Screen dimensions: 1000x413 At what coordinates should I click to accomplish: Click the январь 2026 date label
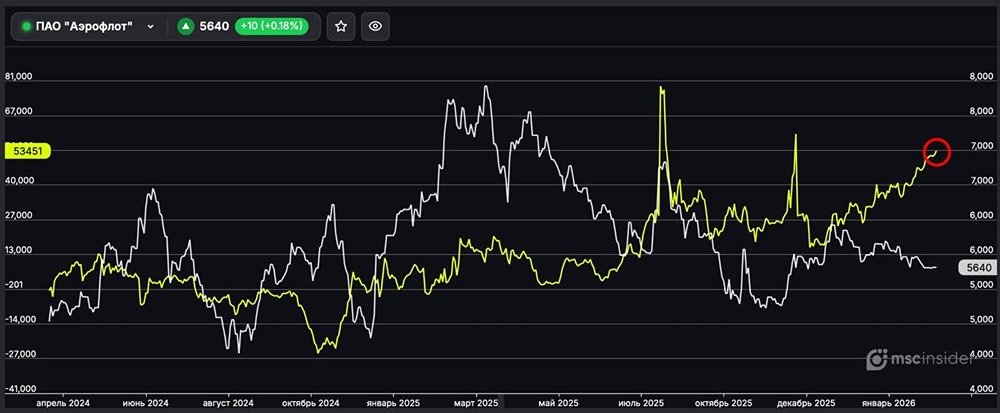pos(889,402)
